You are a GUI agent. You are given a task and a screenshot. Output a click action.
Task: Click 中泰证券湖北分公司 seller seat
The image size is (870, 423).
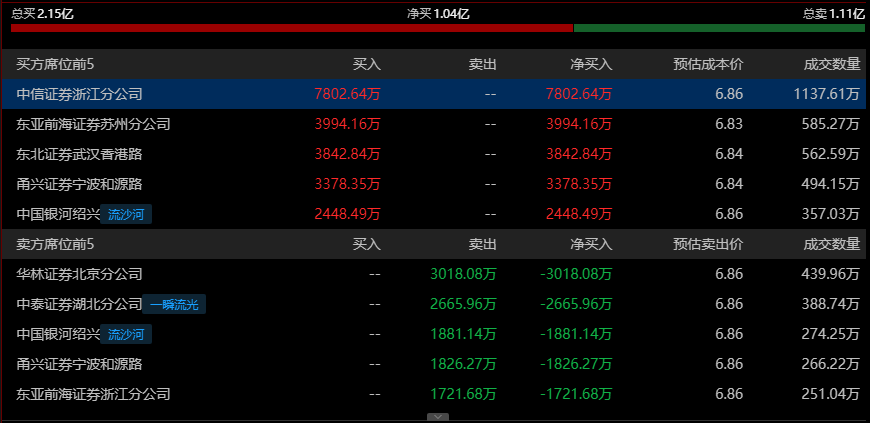point(79,304)
